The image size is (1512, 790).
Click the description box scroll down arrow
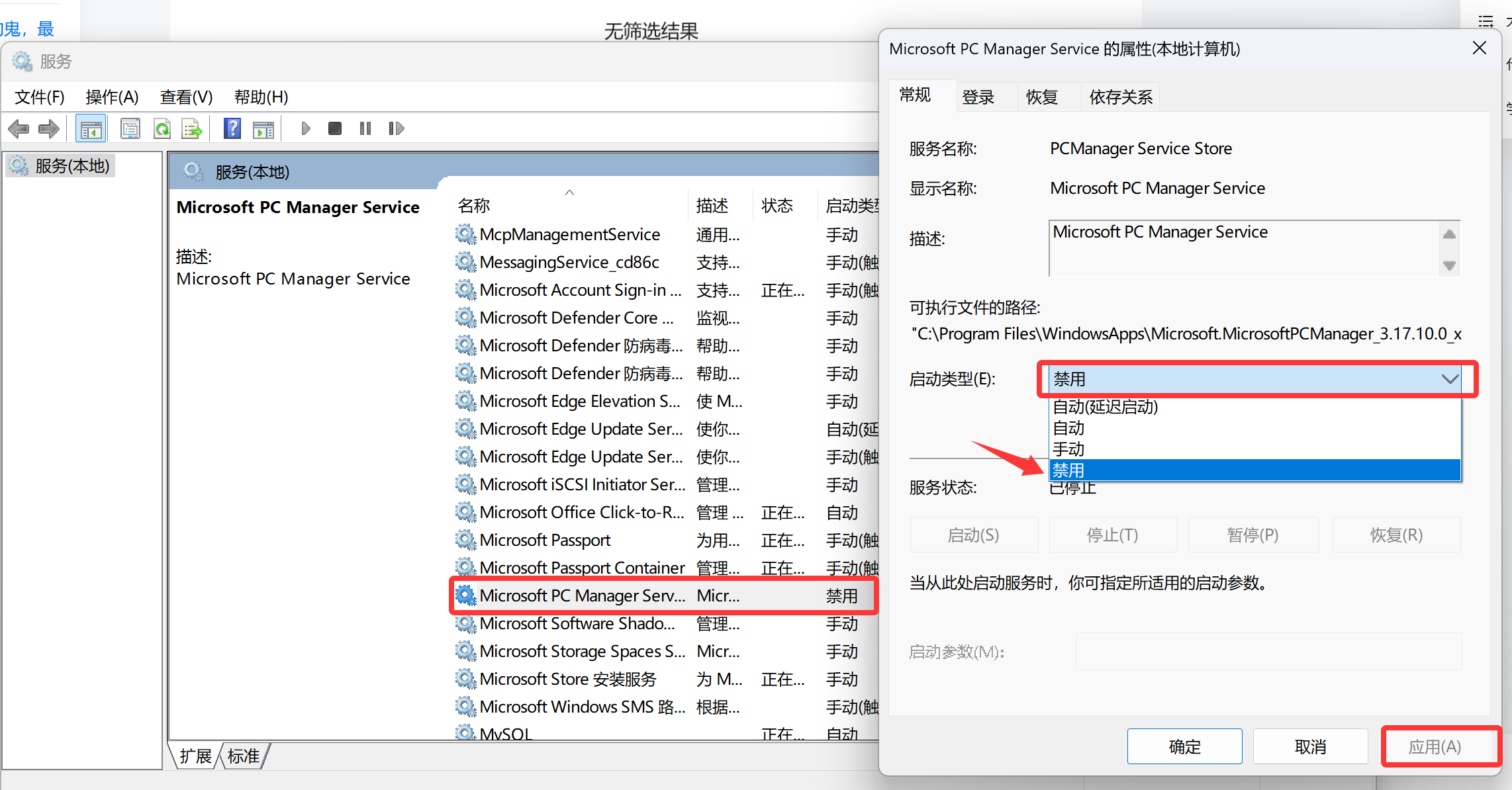pyautogui.click(x=1449, y=265)
